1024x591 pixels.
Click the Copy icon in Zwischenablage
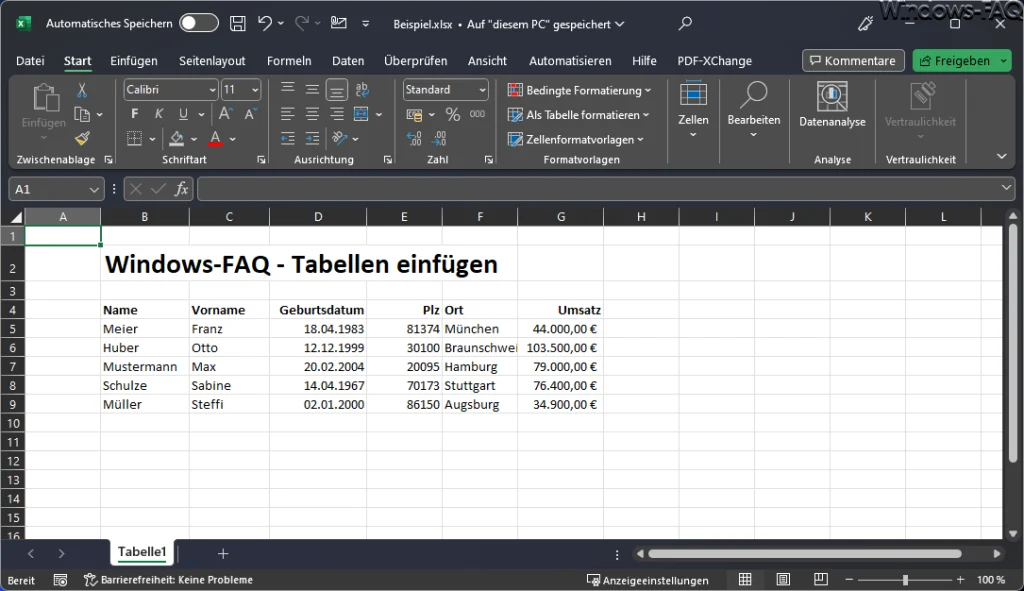(x=82, y=114)
